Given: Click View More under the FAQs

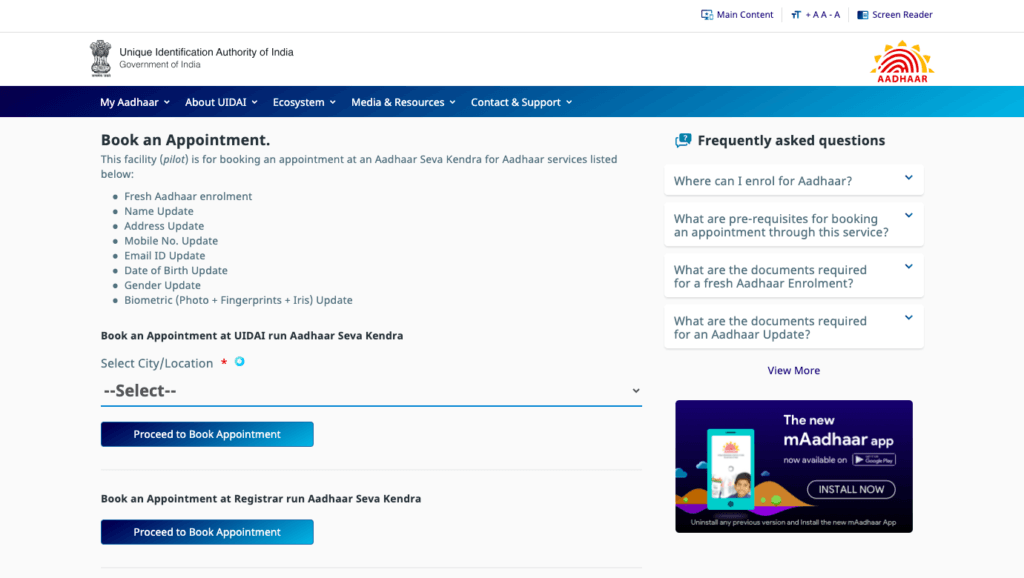Looking at the screenshot, I should point(793,370).
